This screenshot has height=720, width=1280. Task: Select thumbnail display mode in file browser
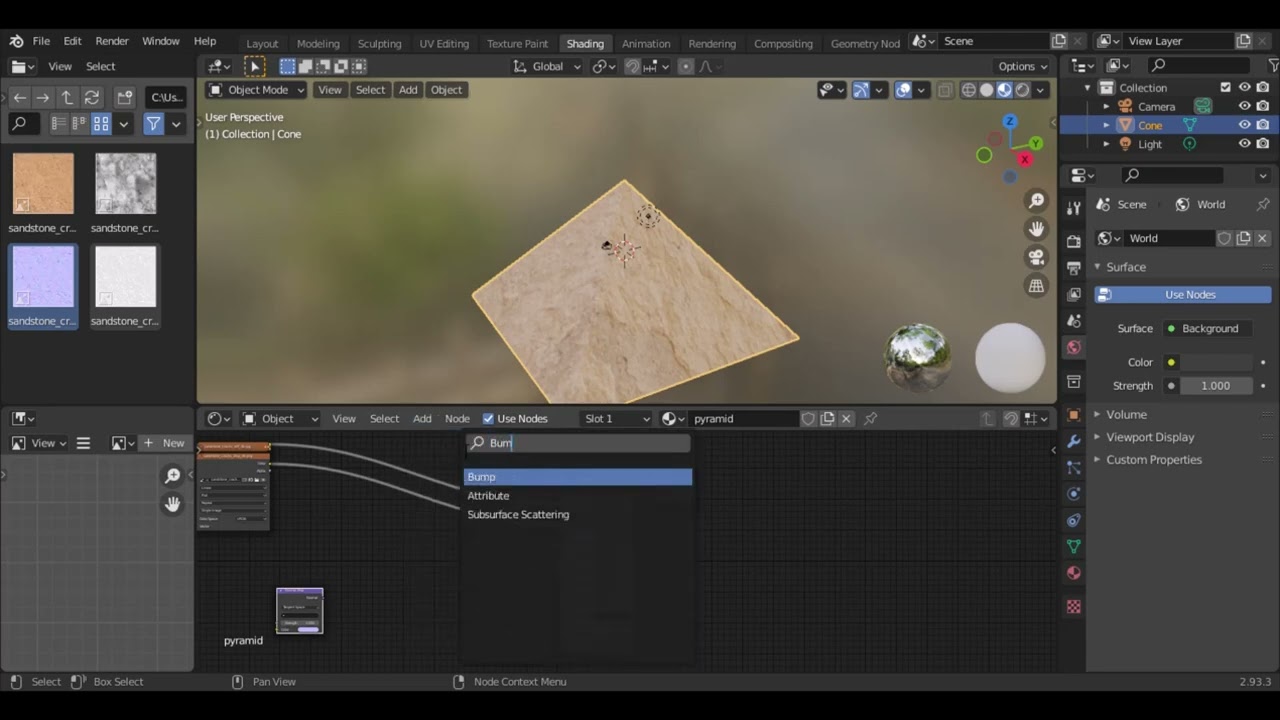point(101,124)
